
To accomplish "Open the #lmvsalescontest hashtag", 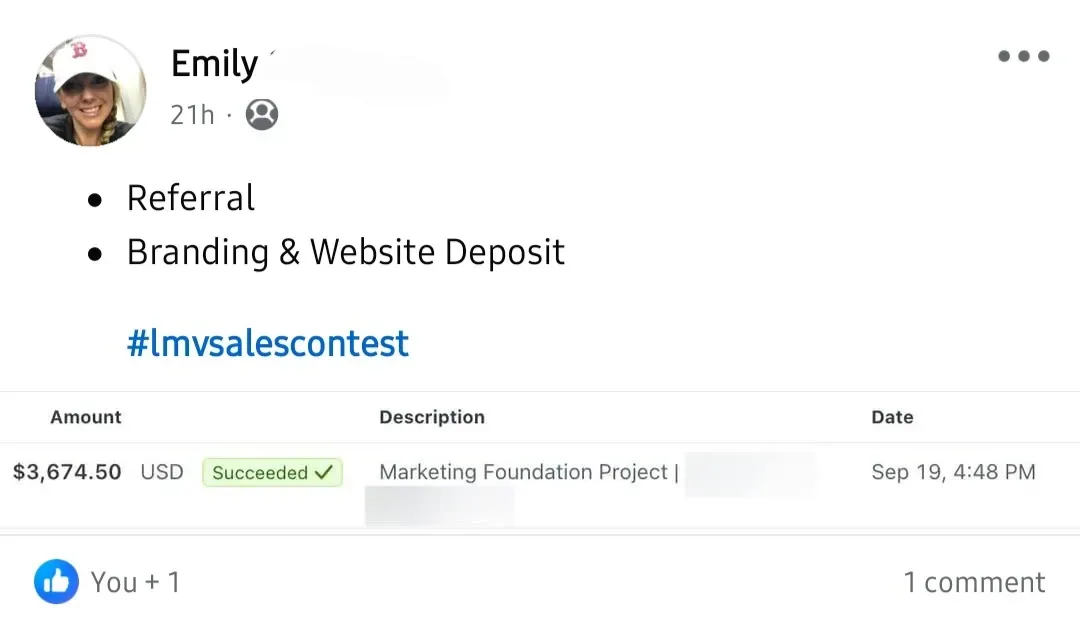I will click(x=268, y=343).
